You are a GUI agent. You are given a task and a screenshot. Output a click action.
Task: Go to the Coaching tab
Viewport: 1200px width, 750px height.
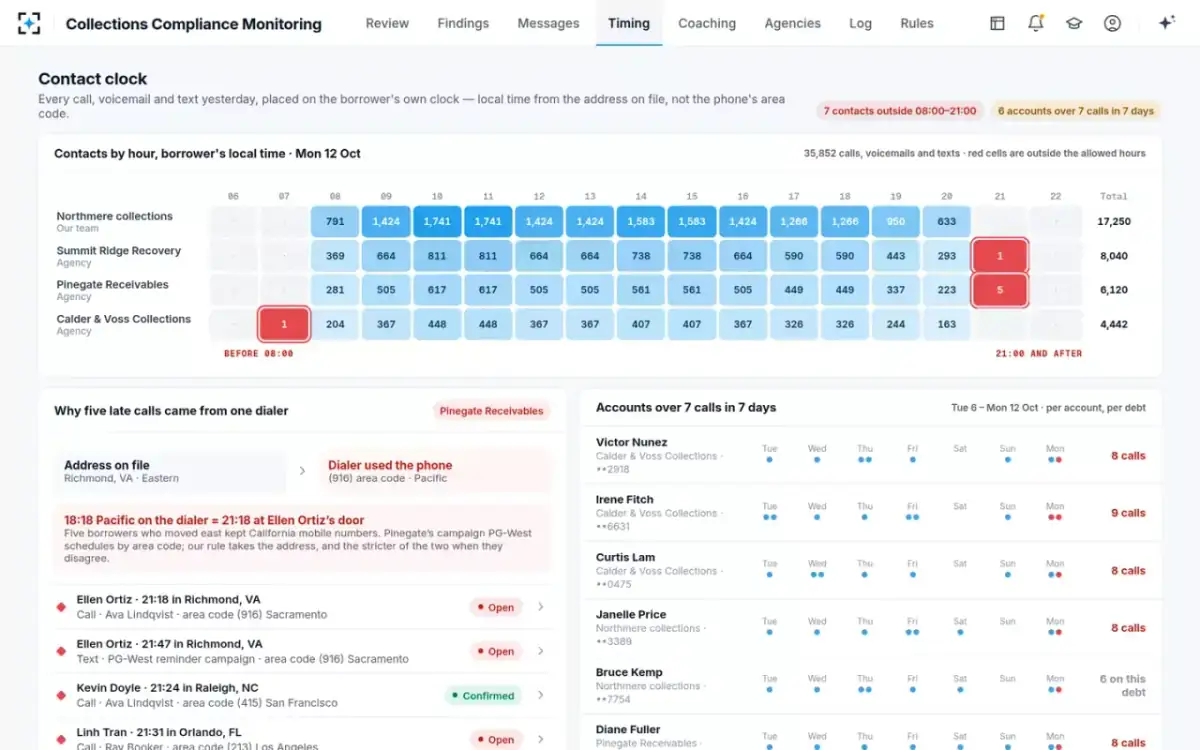tap(707, 23)
